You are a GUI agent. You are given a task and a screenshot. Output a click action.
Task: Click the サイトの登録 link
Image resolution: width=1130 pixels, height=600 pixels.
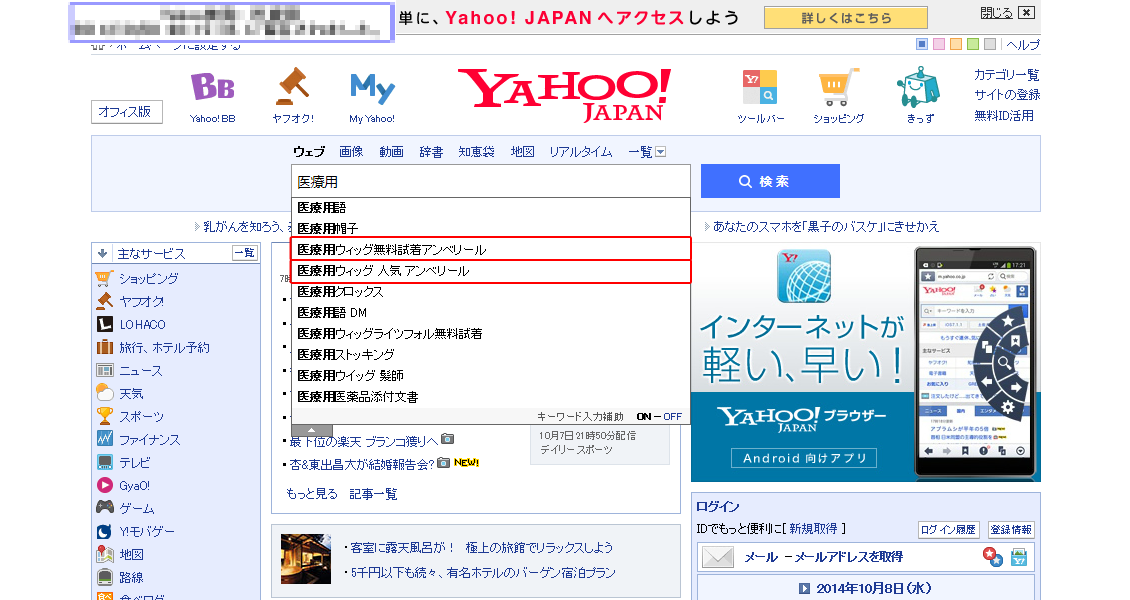1007,95
